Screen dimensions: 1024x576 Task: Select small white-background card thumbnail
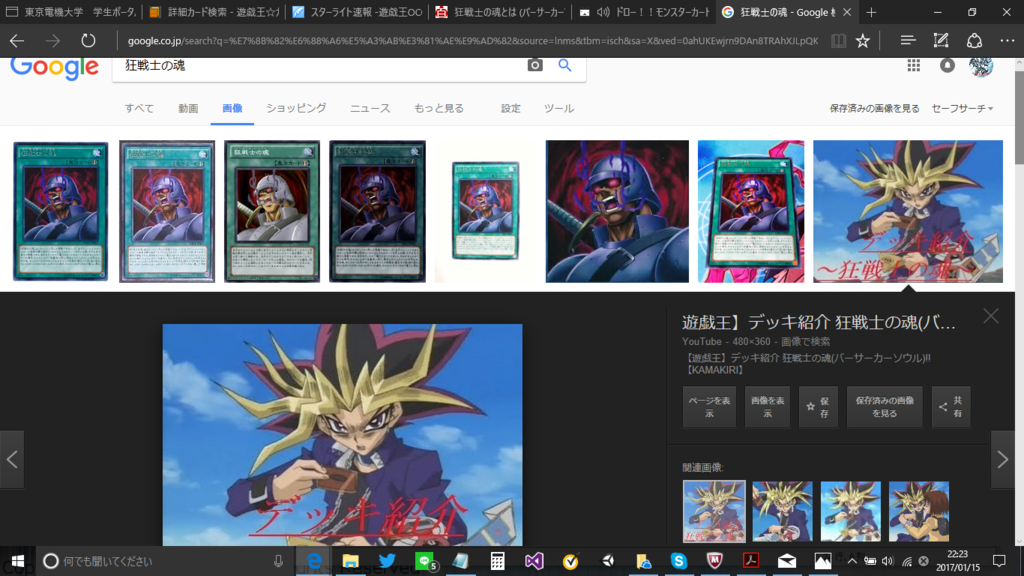(485, 211)
